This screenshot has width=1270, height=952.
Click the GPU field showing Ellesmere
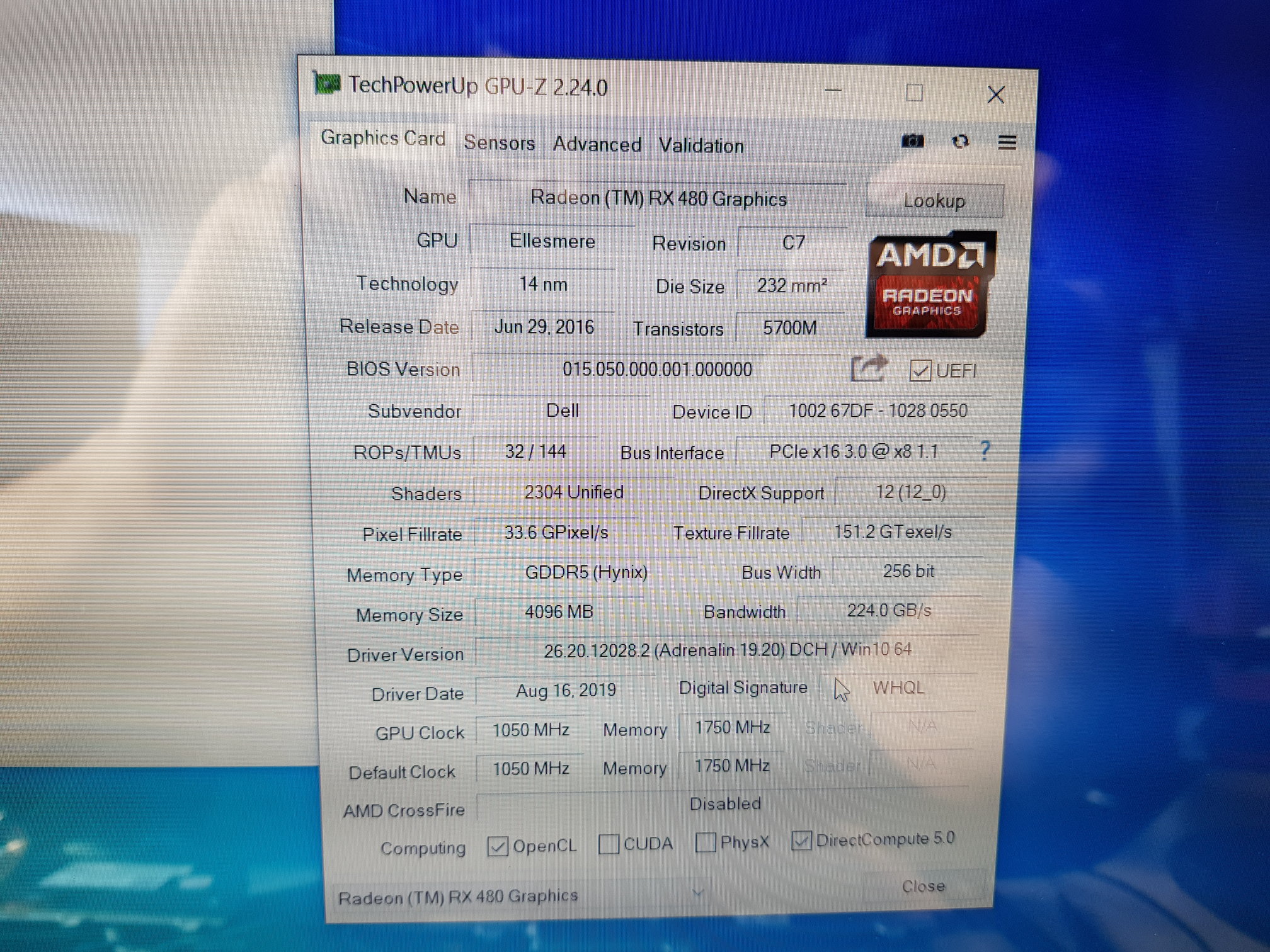[x=552, y=241]
